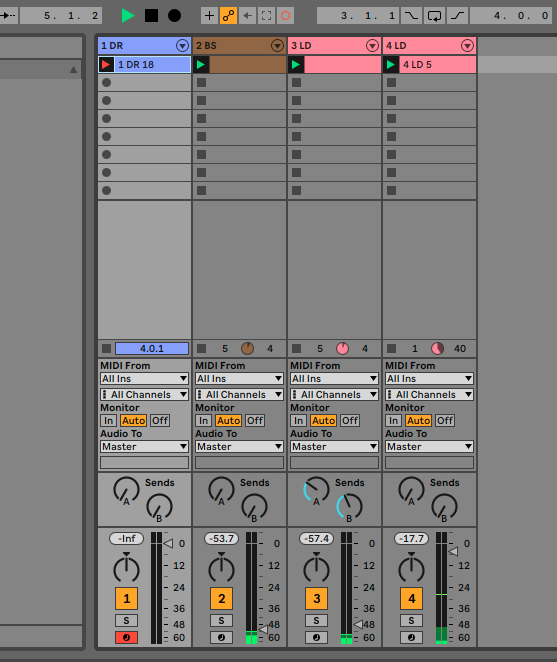
Task: Click the -Inf peak level on 1 DR
Action: [x=126, y=538]
